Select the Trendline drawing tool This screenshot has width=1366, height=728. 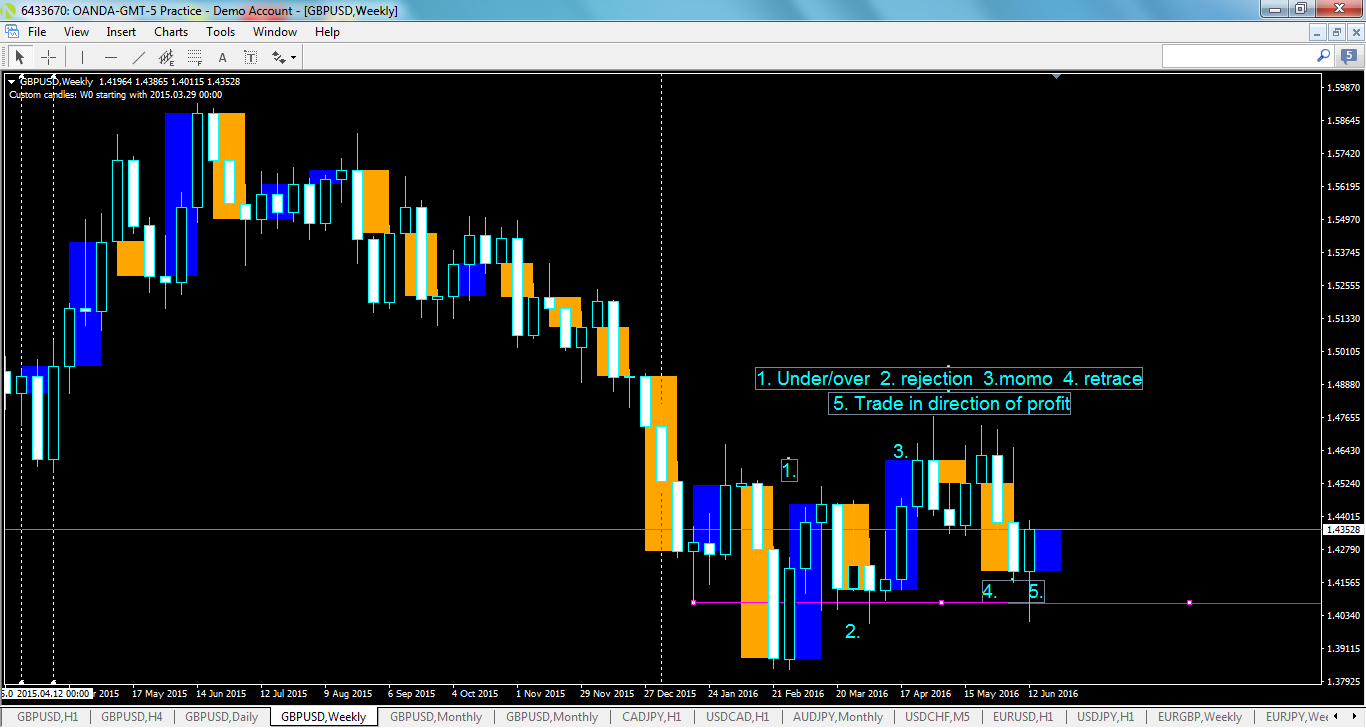pos(138,57)
